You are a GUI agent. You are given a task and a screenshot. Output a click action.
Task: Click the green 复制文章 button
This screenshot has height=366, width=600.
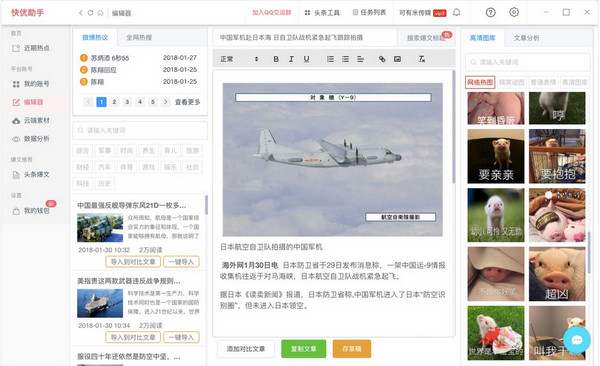tap(303, 349)
